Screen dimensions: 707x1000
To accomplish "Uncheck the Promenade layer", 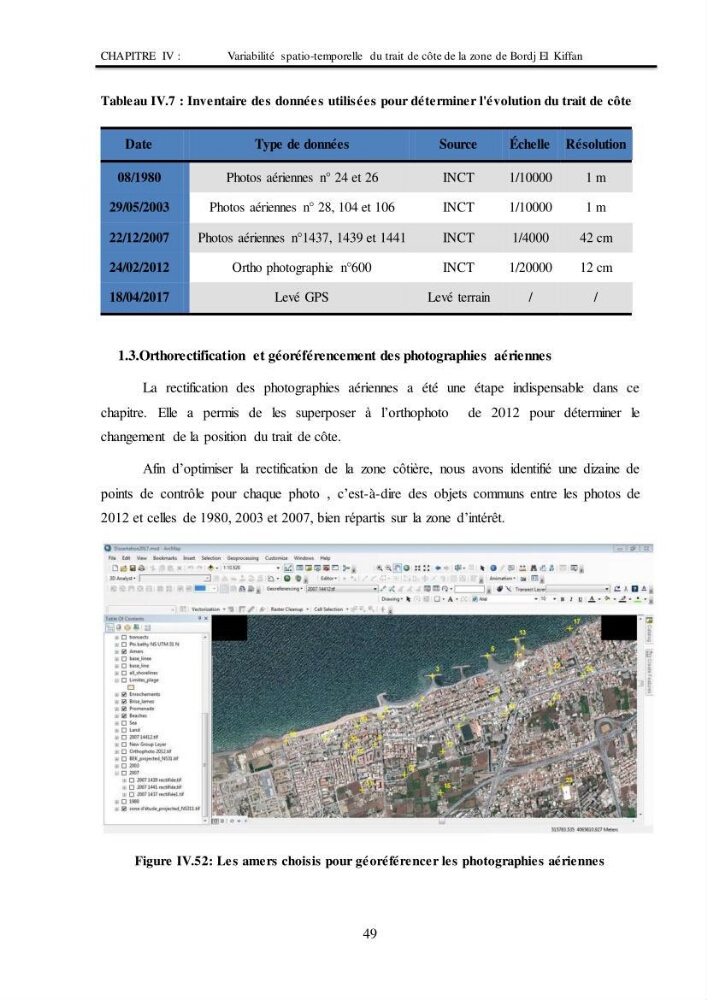I will tap(124, 709).
